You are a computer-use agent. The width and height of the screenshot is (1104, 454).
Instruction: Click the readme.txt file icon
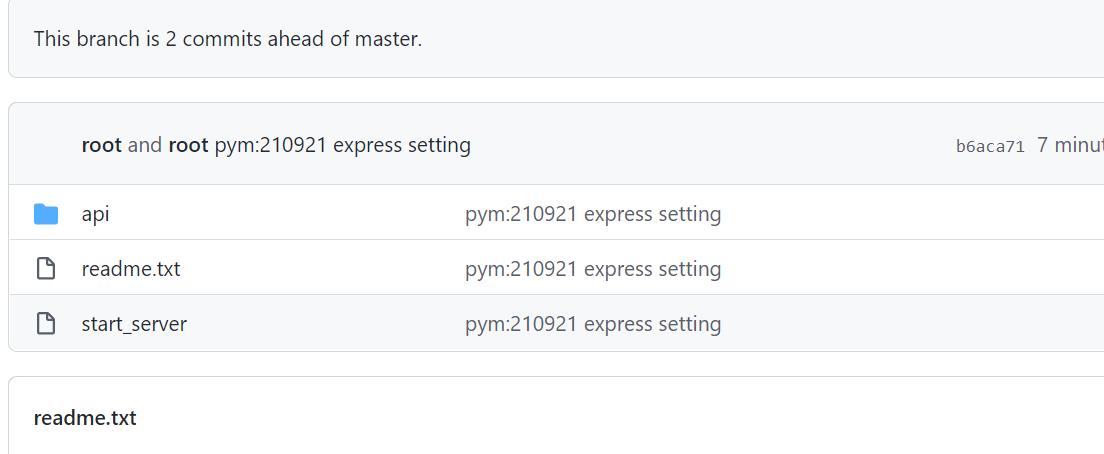point(46,269)
